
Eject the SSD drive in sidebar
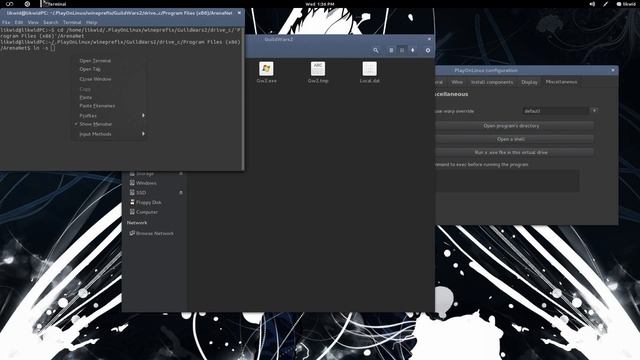(x=181, y=193)
